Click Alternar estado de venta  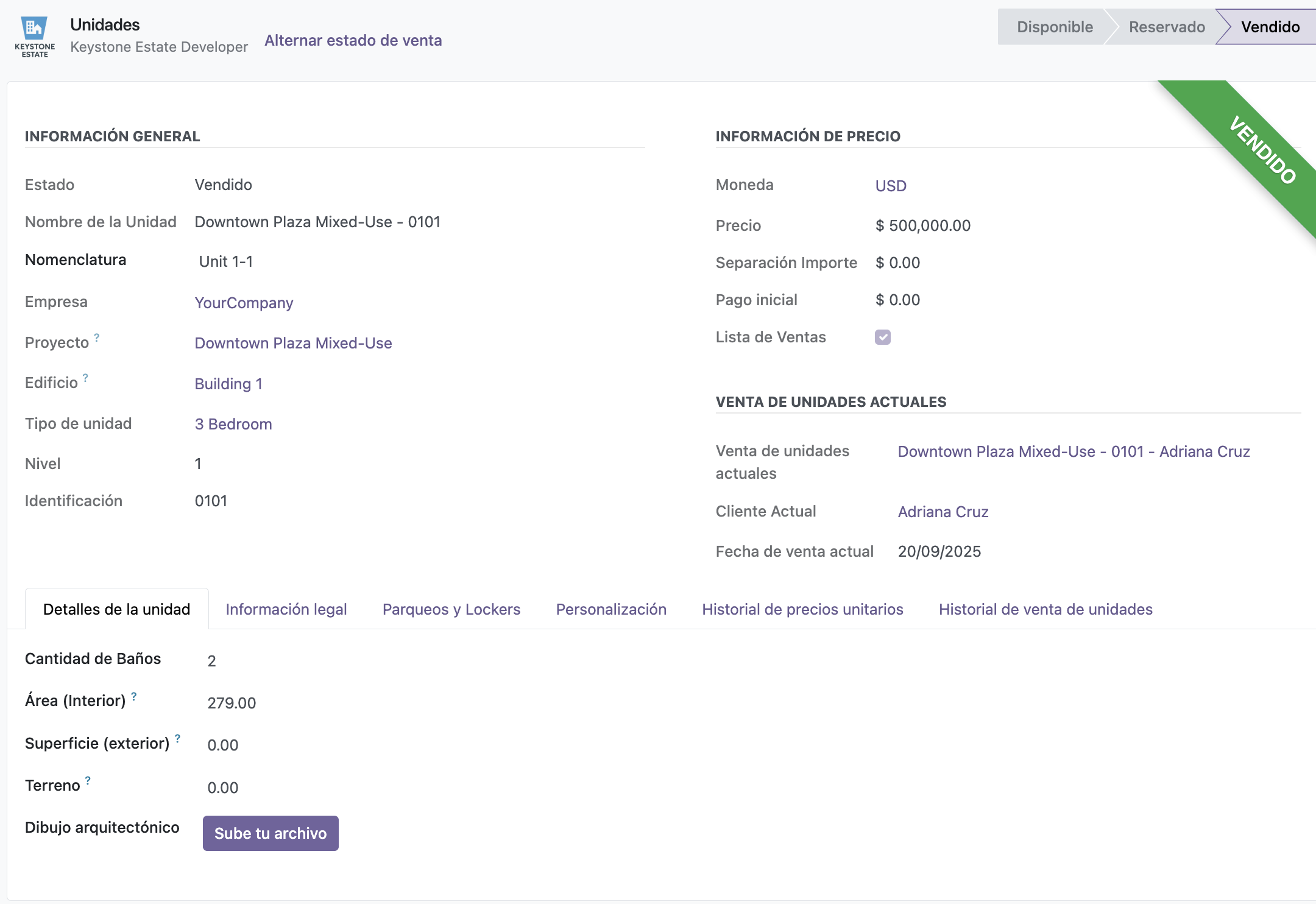(x=353, y=40)
